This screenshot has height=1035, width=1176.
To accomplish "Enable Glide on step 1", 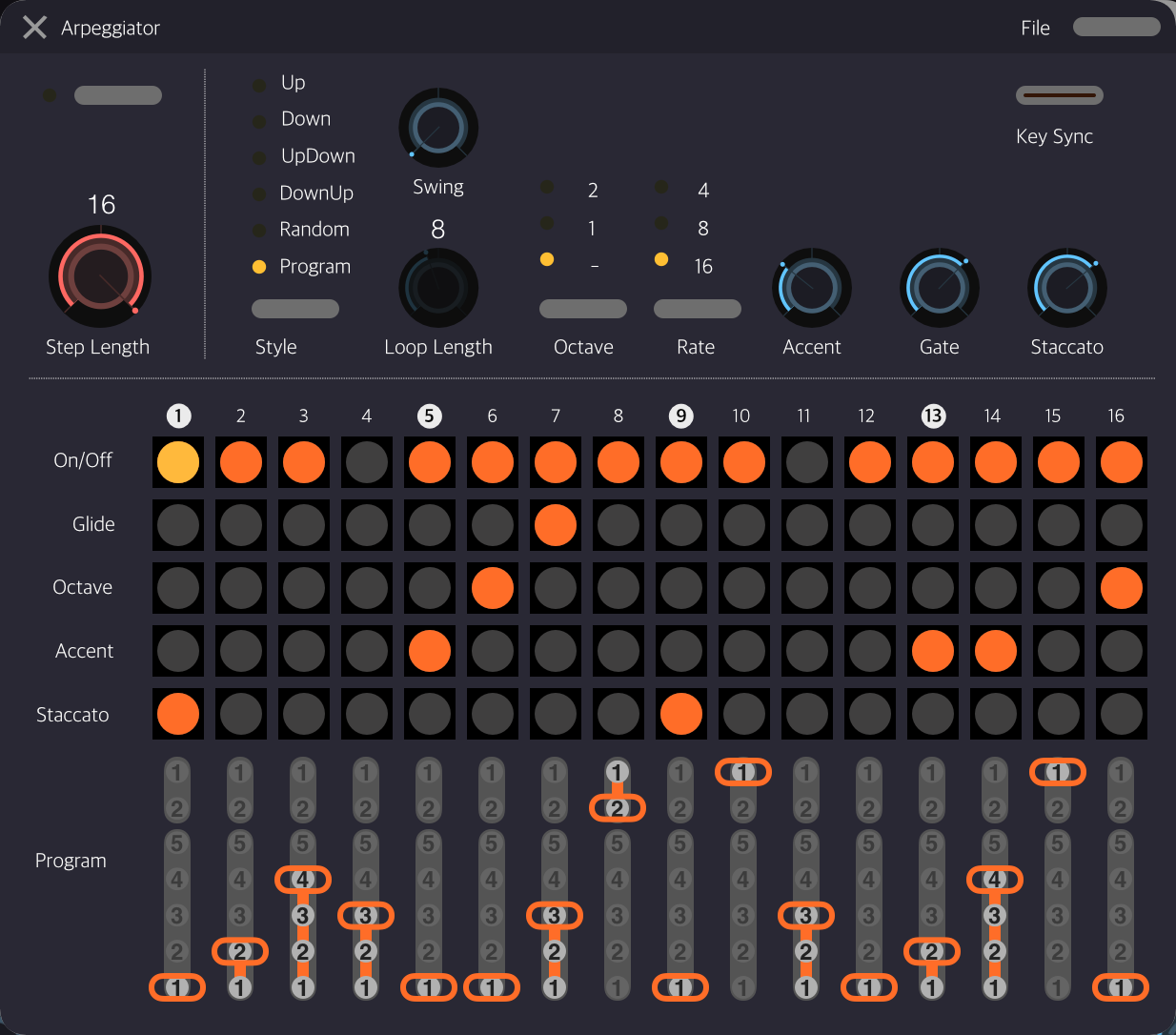I will click(178, 525).
